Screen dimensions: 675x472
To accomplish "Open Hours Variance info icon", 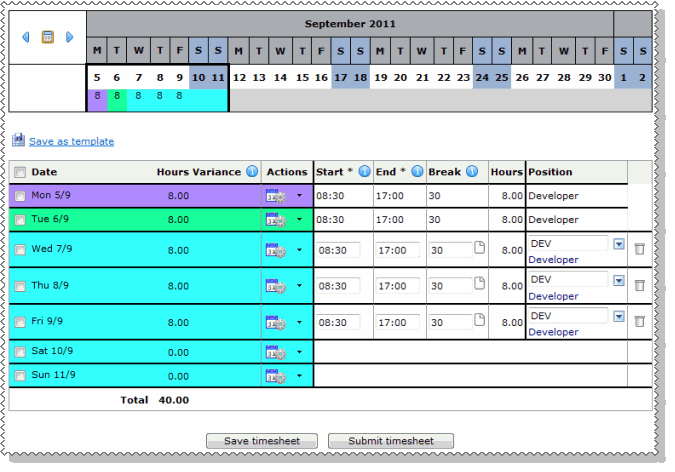I will pyautogui.click(x=252, y=171).
